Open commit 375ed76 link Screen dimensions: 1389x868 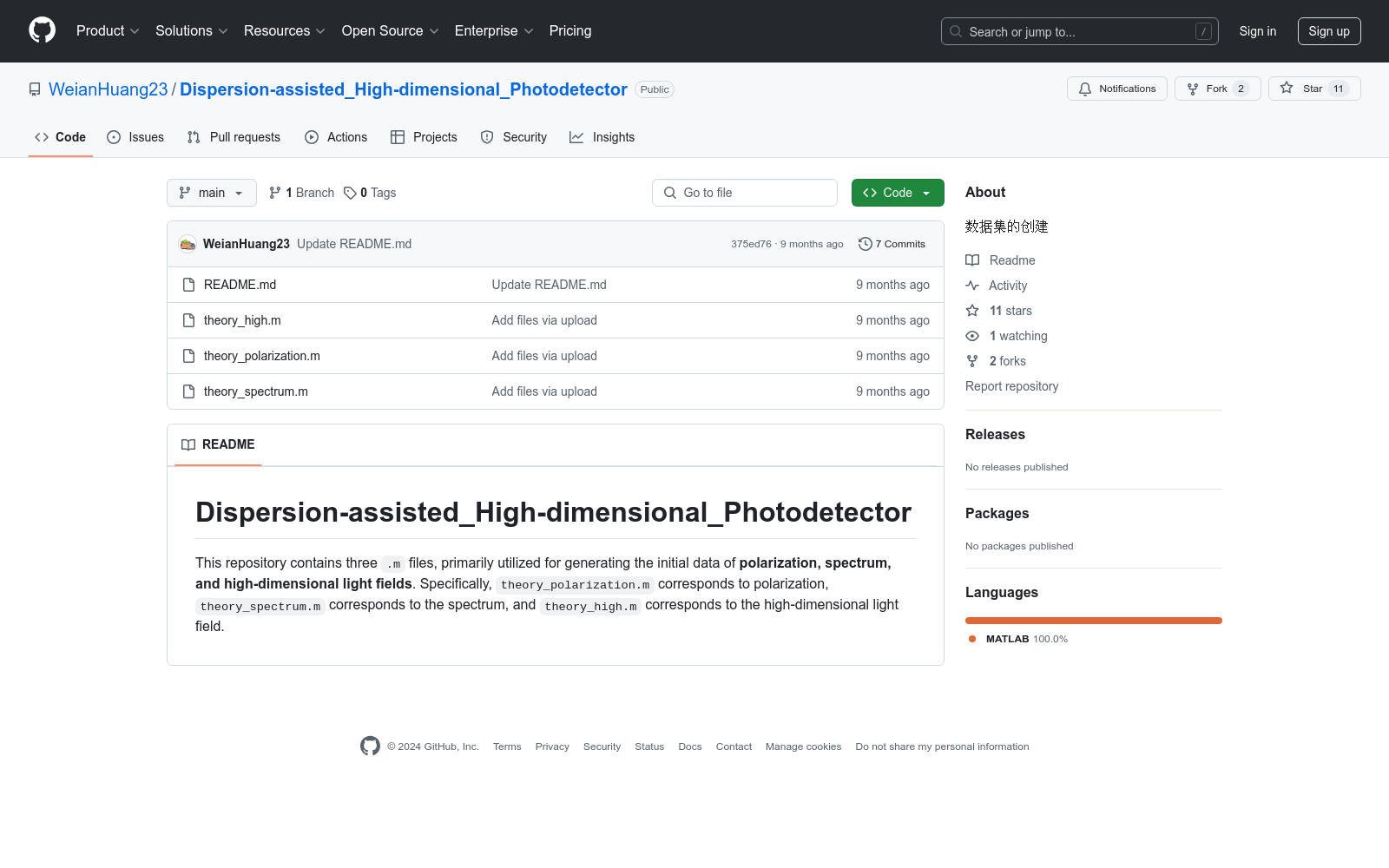coord(751,244)
